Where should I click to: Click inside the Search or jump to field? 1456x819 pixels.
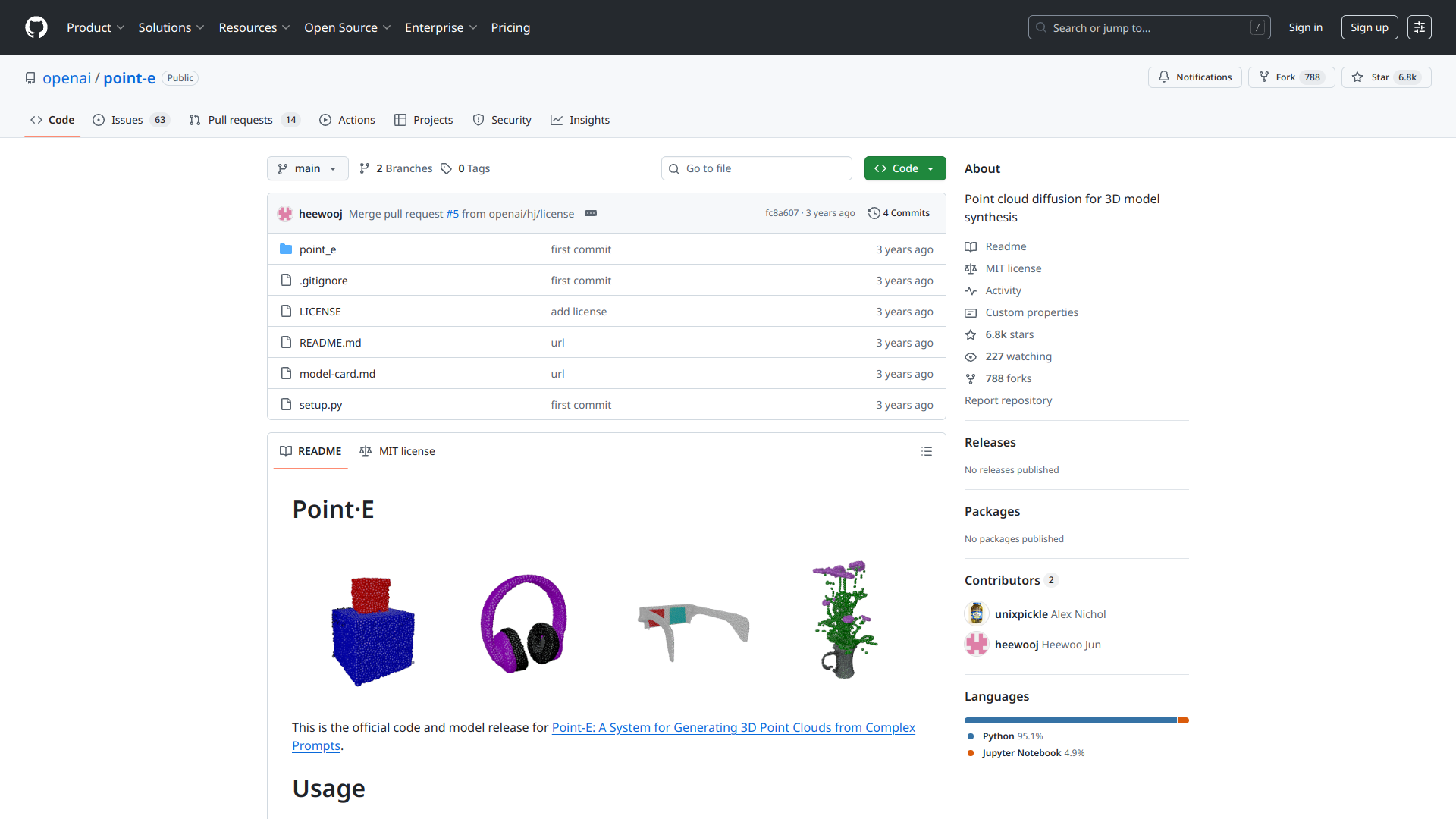(1137, 27)
